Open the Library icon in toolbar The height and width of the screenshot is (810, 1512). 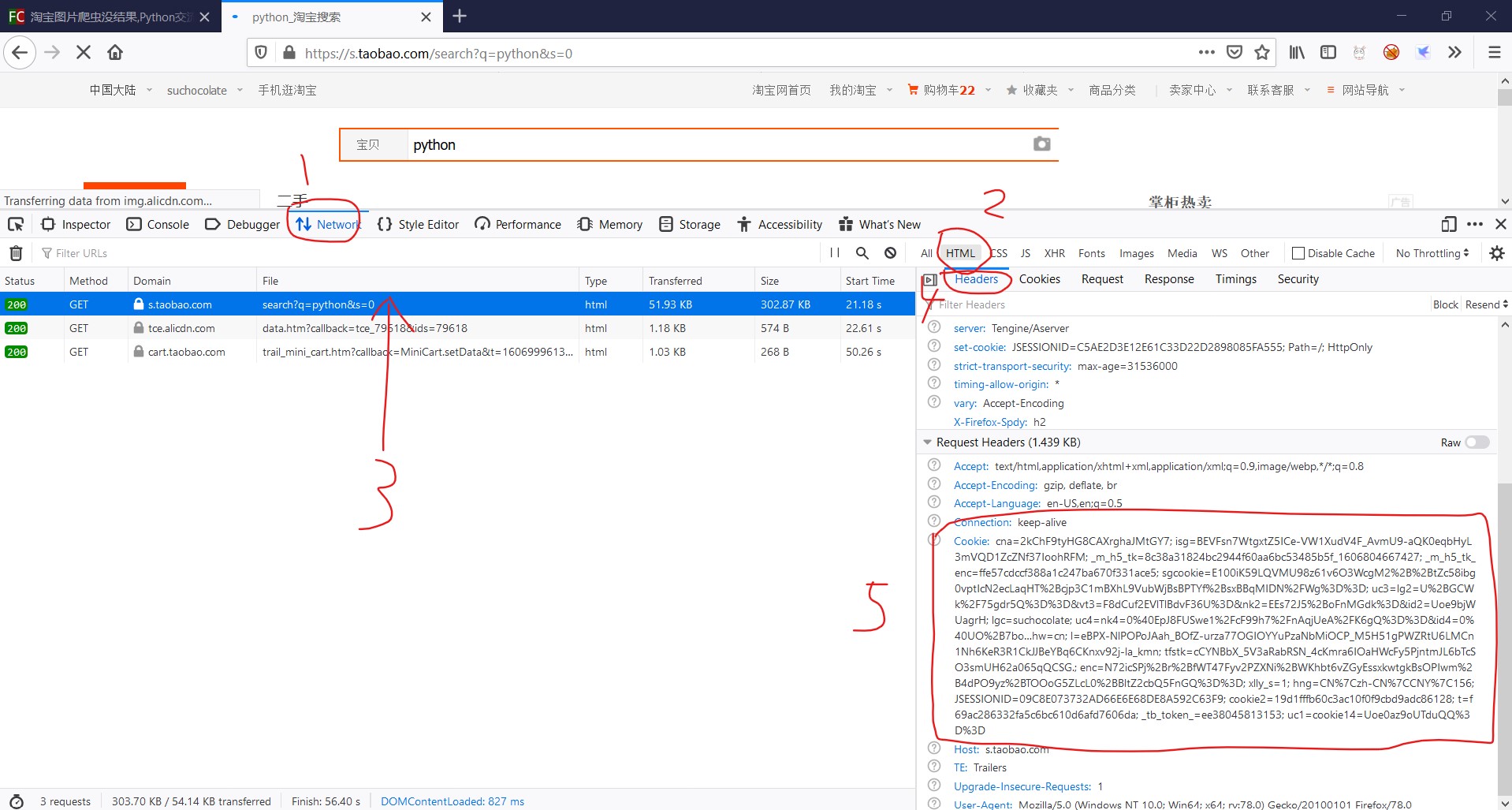1297,53
